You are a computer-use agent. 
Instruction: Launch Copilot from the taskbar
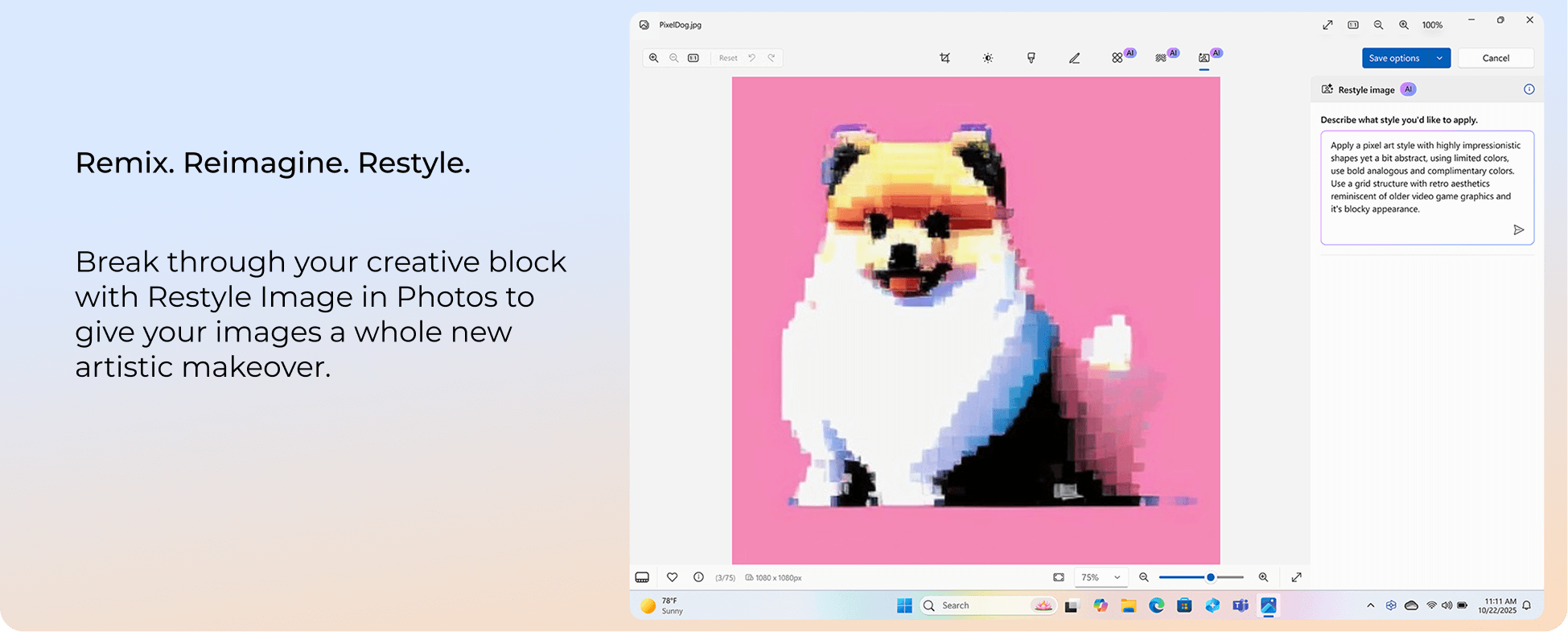(x=1101, y=605)
